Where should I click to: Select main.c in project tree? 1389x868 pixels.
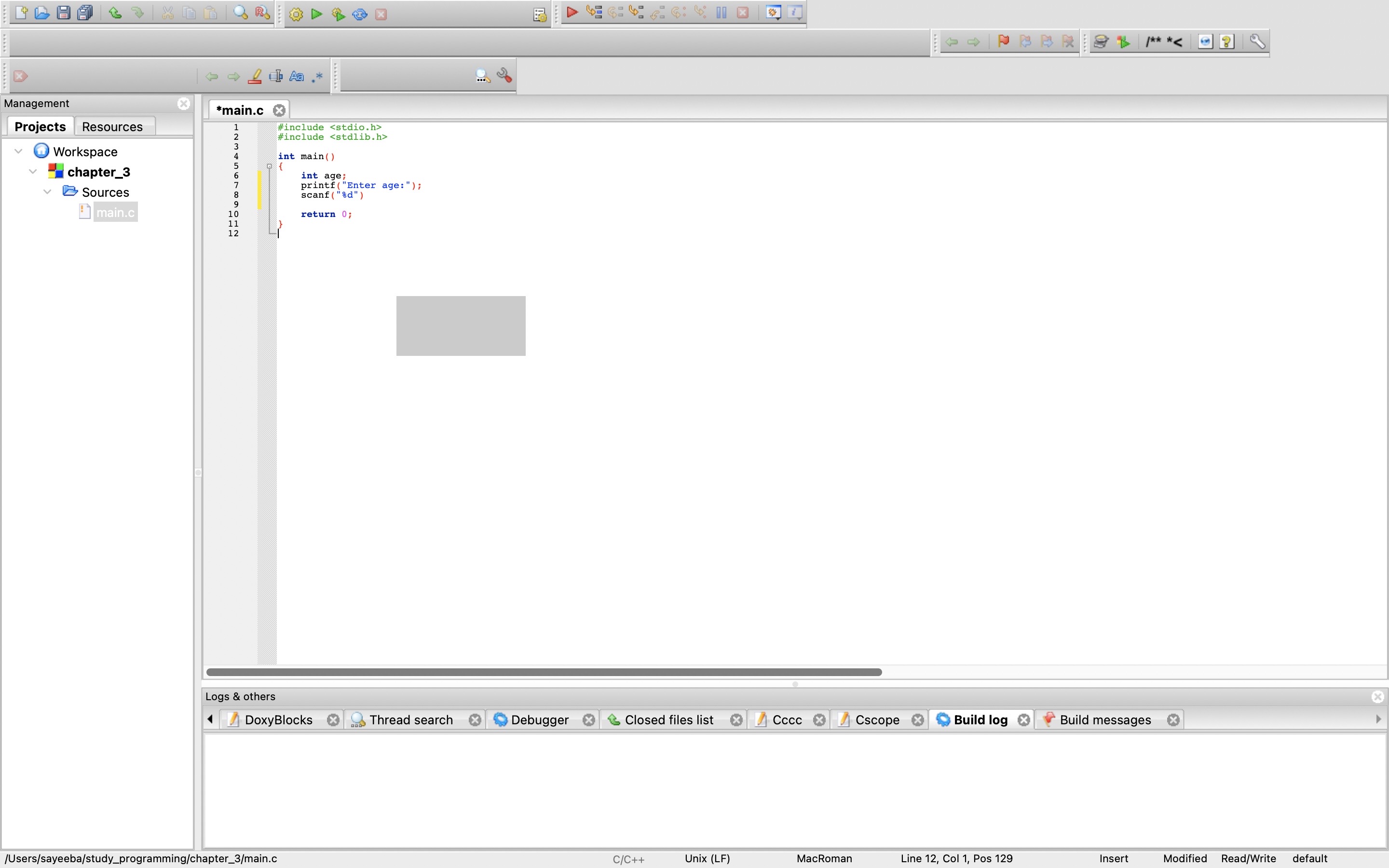115,212
